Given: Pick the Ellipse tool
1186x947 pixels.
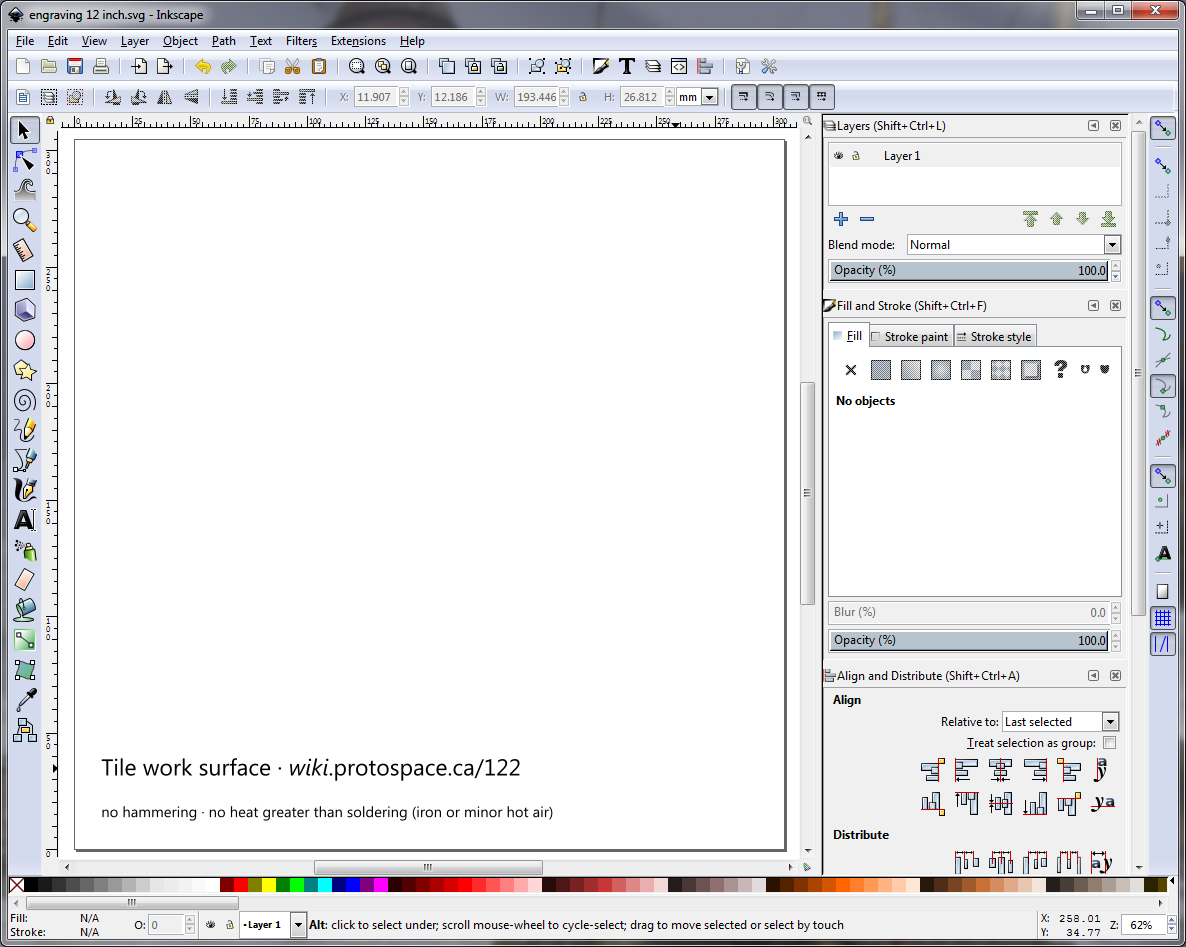Looking at the screenshot, I should point(24,340).
